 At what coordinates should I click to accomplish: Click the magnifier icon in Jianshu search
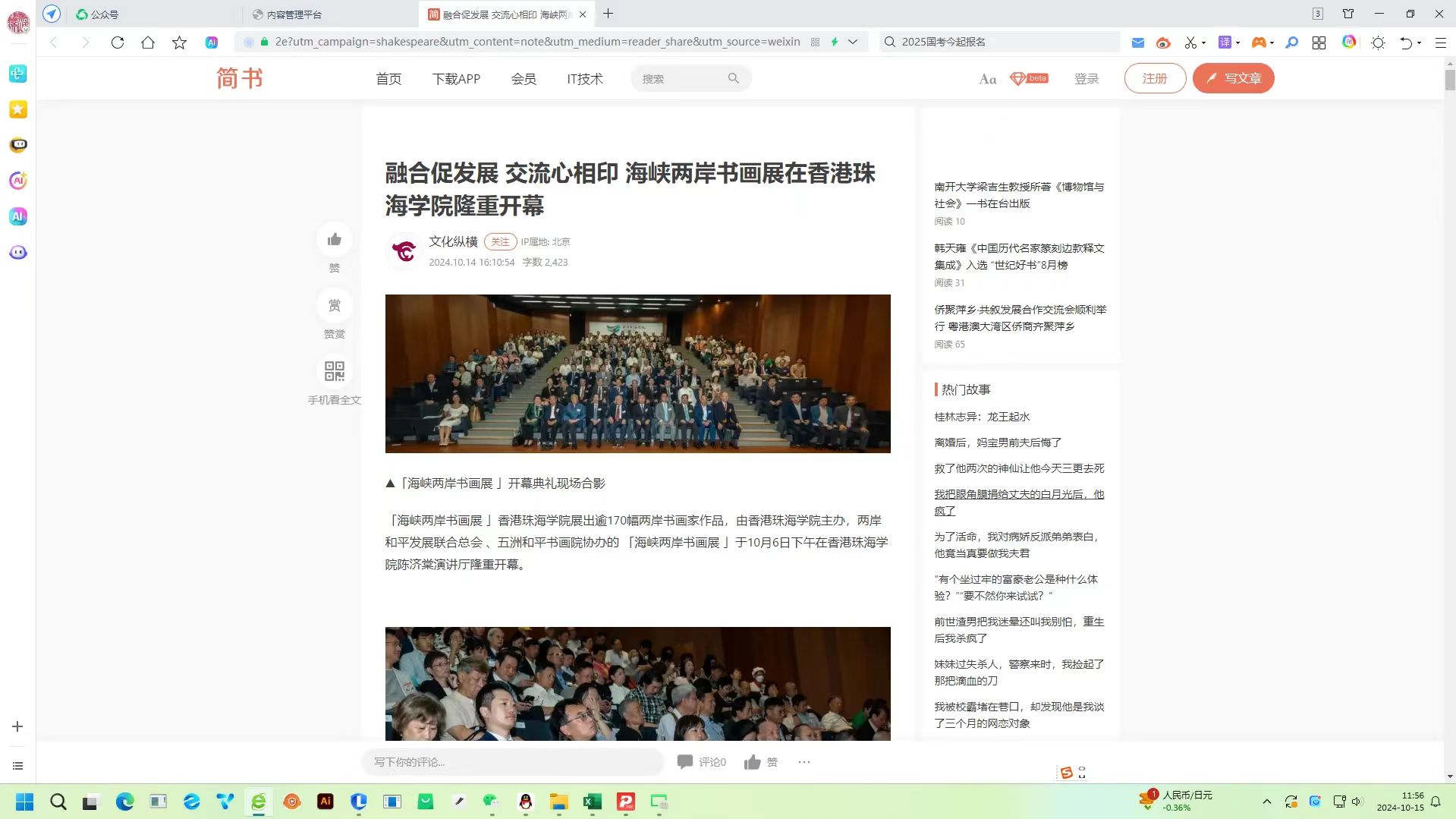tap(733, 78)
